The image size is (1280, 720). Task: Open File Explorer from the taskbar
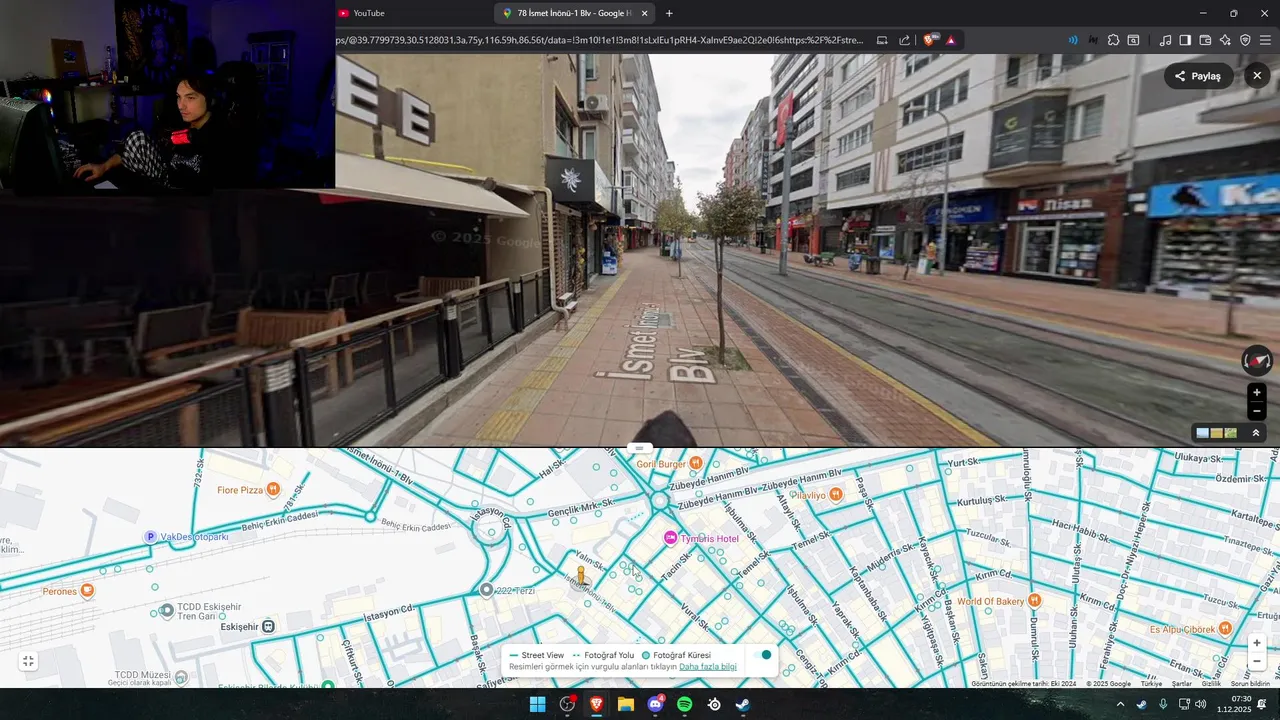(x=625, y=704)
